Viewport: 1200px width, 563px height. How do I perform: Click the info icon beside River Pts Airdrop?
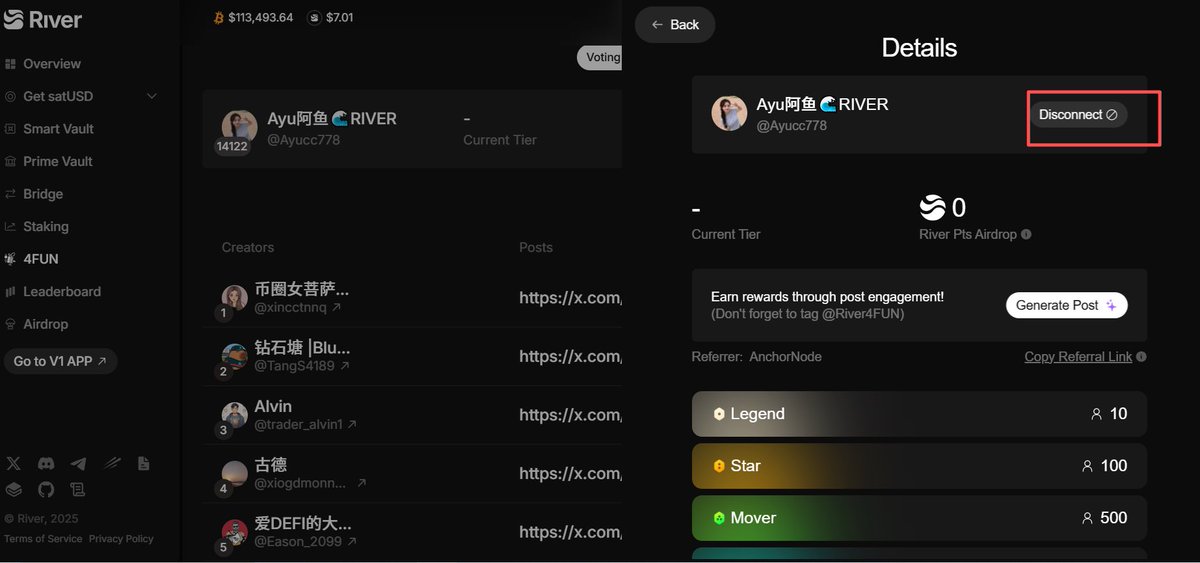coord(1026,235)
